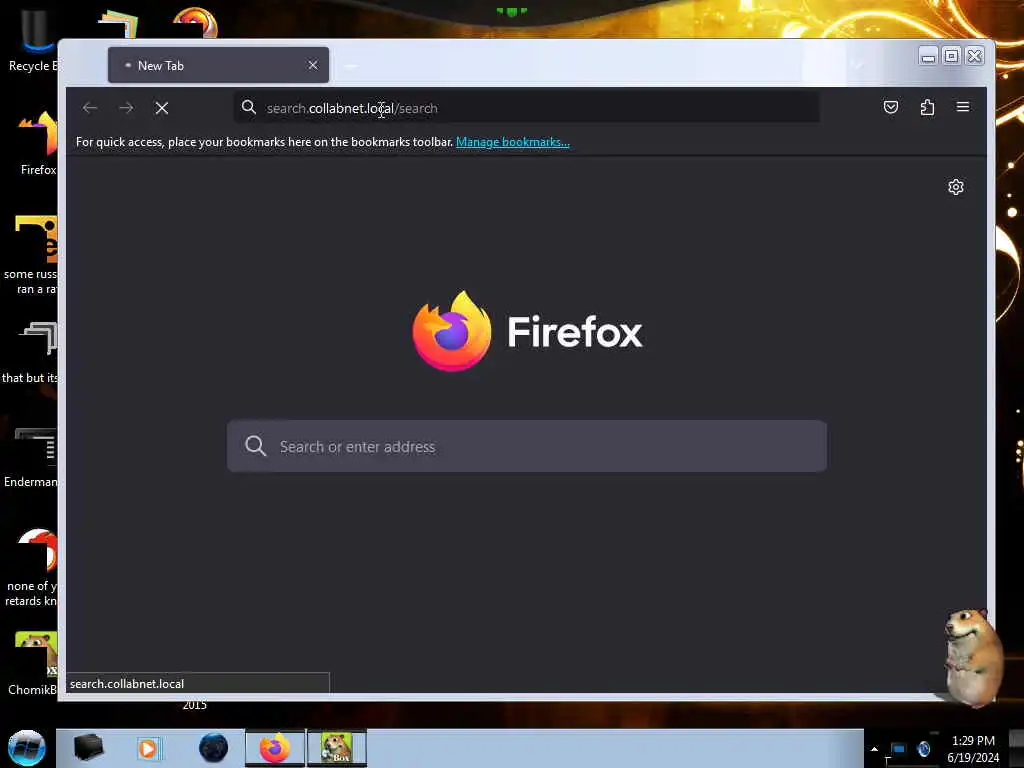
Task: Click the Show desktop strip
Action: click(1016, 748)
